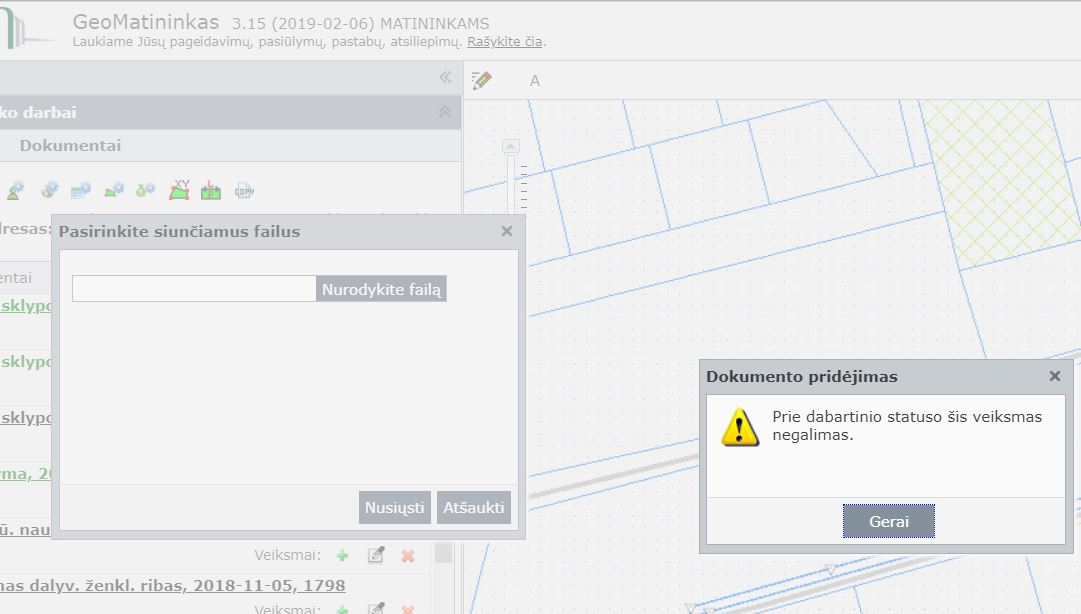Screen dimensions: 1081x614
Task: Select the letter A text tool
Action: pyautogui.click(x=534, y=81)
